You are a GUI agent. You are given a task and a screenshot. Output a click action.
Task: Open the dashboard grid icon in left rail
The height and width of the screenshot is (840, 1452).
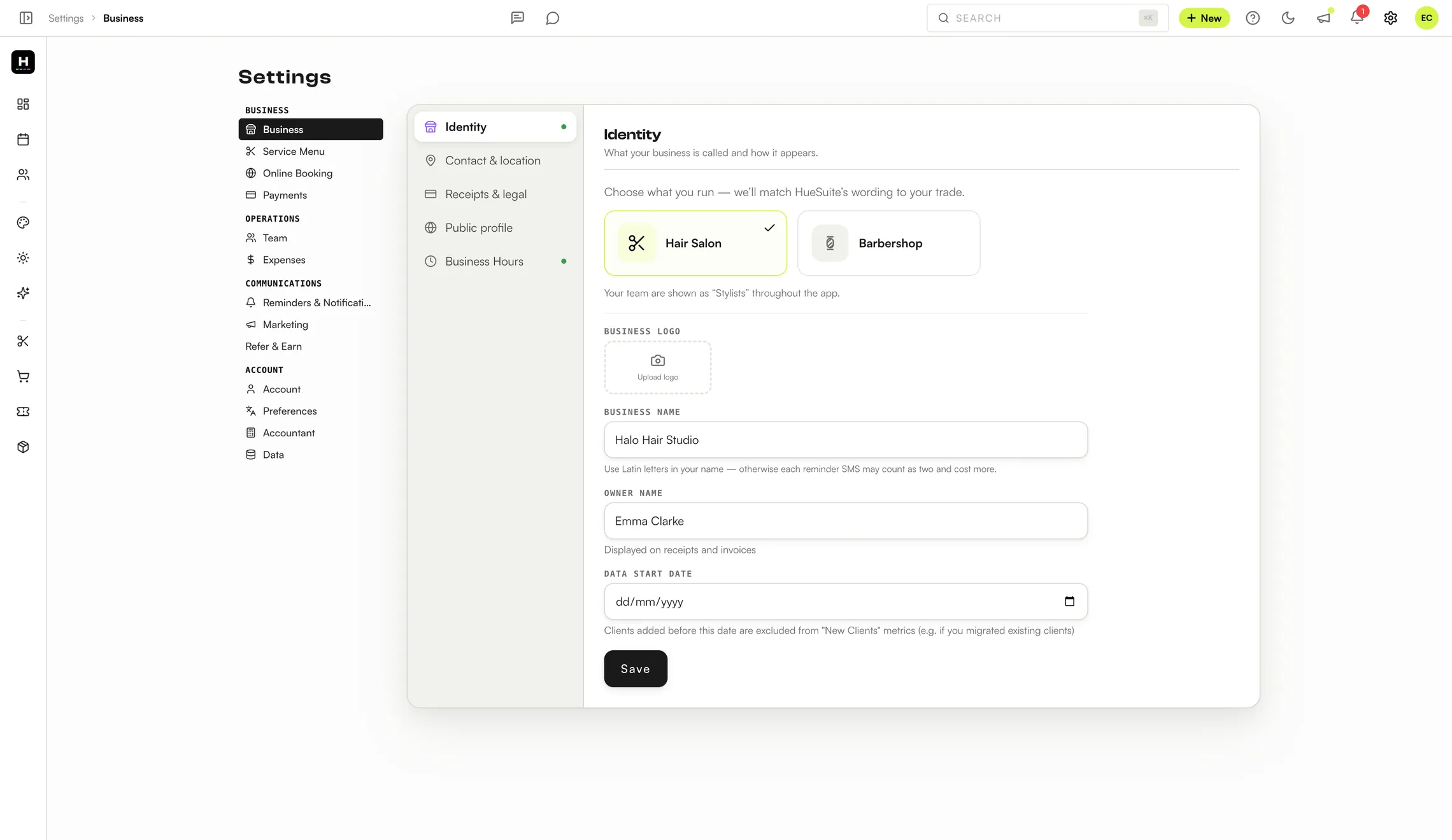coord(23,104)
